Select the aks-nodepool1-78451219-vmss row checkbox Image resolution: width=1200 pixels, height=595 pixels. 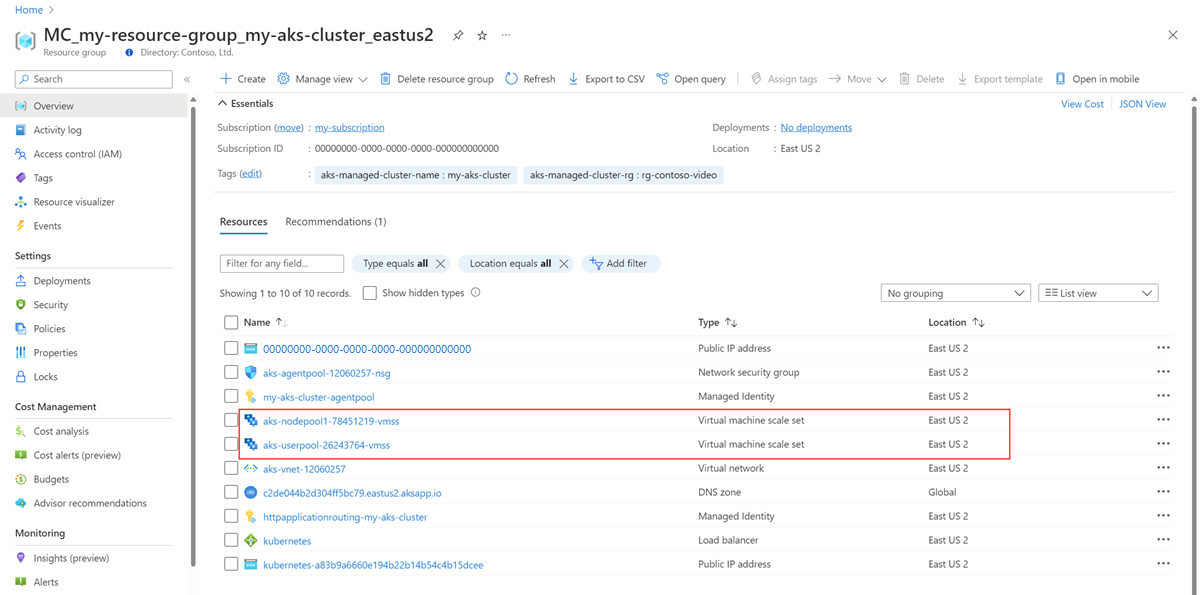[x=231, y=421]
